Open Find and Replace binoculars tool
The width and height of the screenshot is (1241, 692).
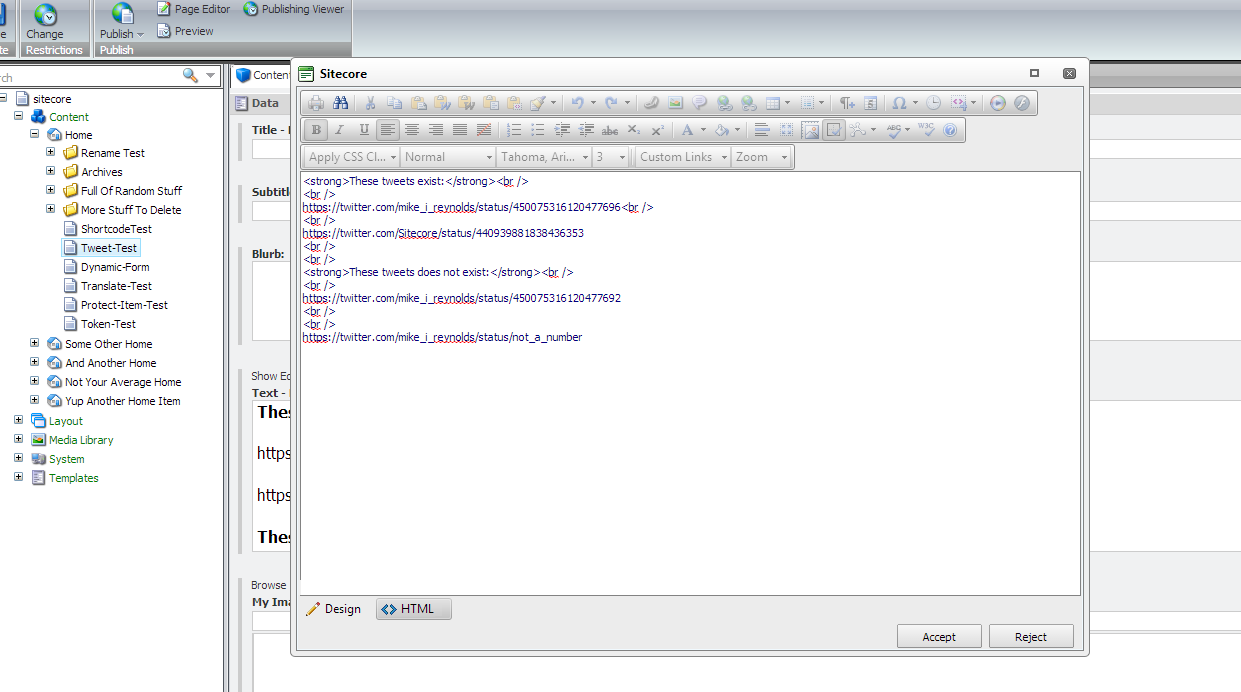[x=341, y=103]
